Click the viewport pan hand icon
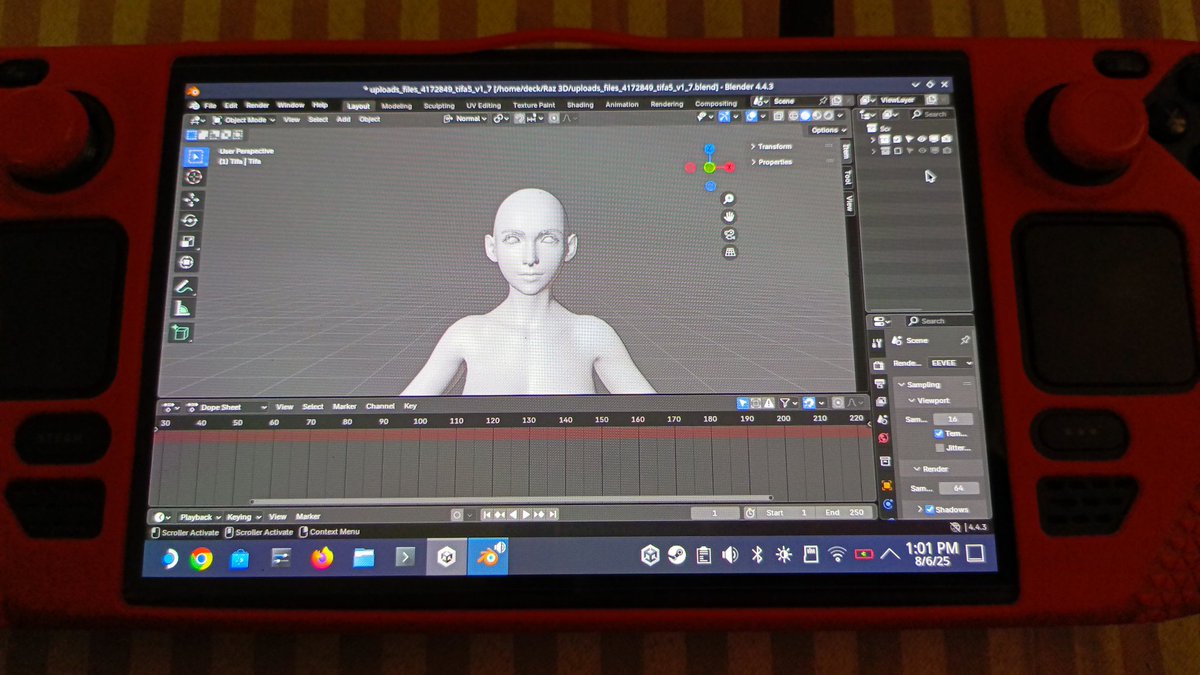 (730, 216)
